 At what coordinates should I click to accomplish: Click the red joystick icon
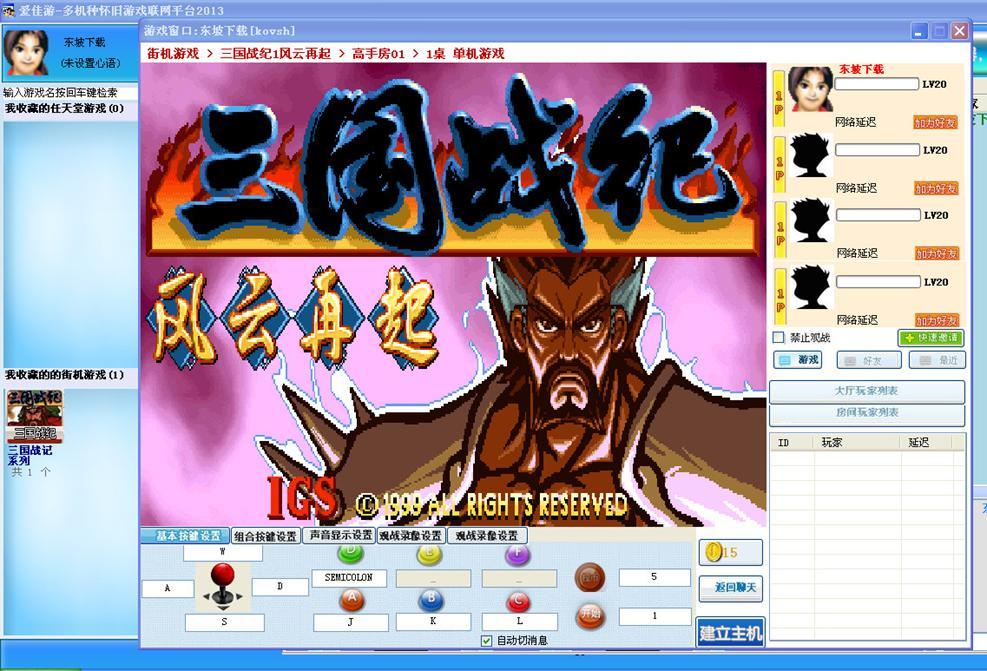223,587
